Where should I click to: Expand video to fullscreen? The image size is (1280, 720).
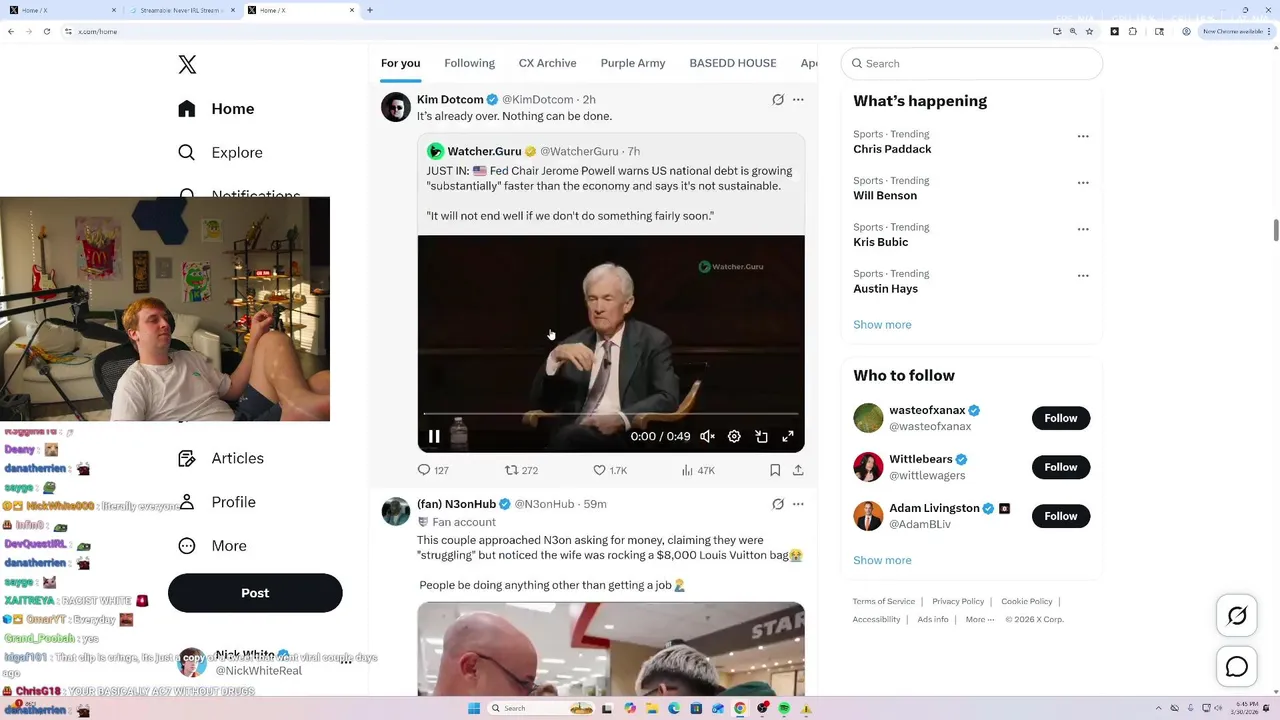(788, 436)
